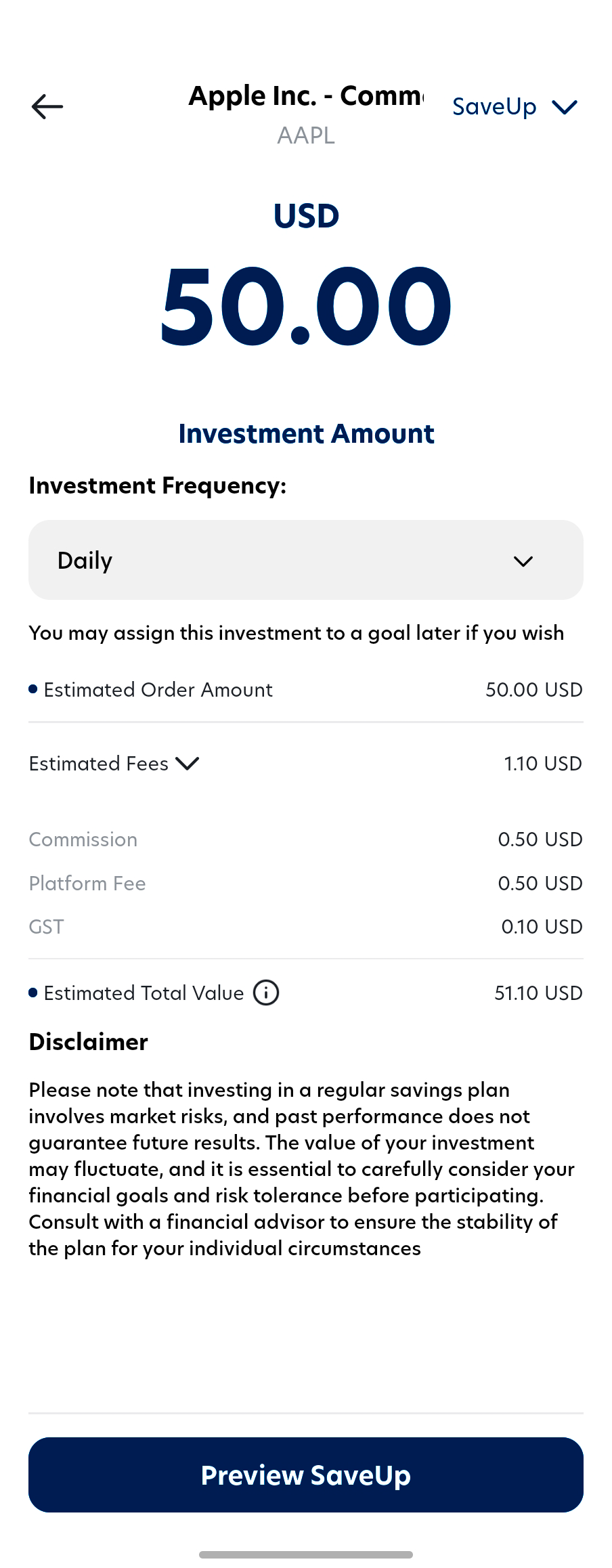Tap the Disclaimer heading

tap(89, 1042)
